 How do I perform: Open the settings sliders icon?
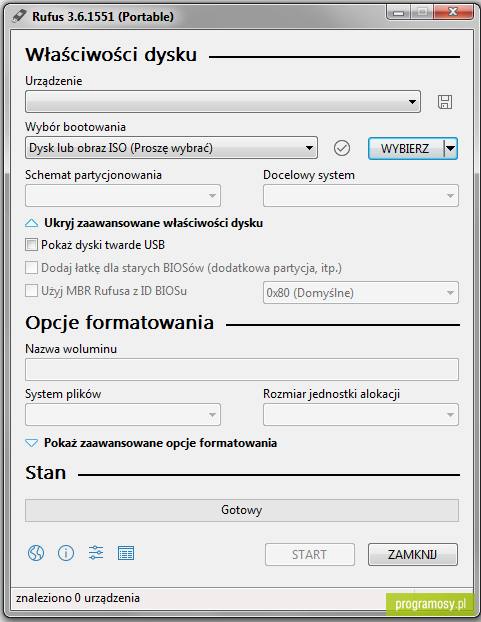96,553
